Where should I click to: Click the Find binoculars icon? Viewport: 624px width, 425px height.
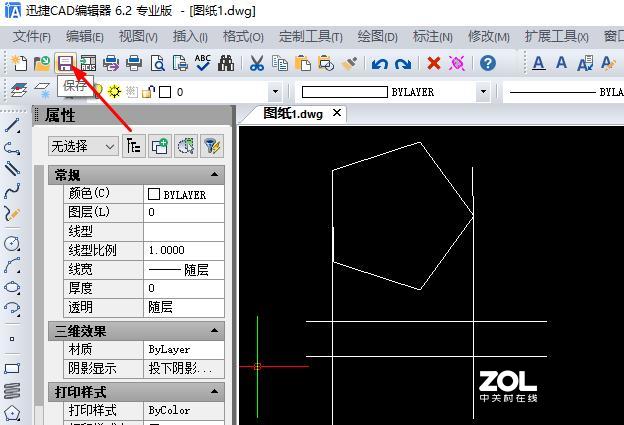tap(226, 63)
